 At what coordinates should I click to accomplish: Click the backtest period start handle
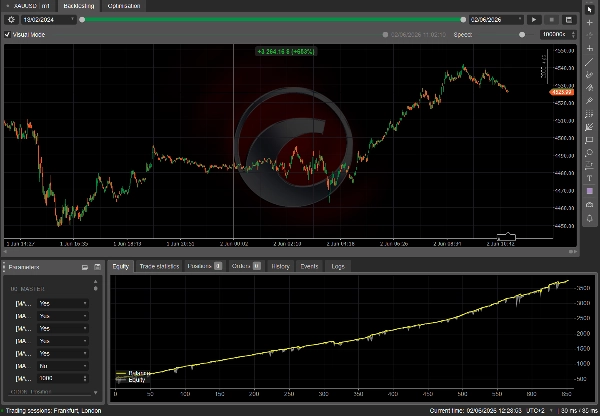pyautogui.click(x=82, y=20)
